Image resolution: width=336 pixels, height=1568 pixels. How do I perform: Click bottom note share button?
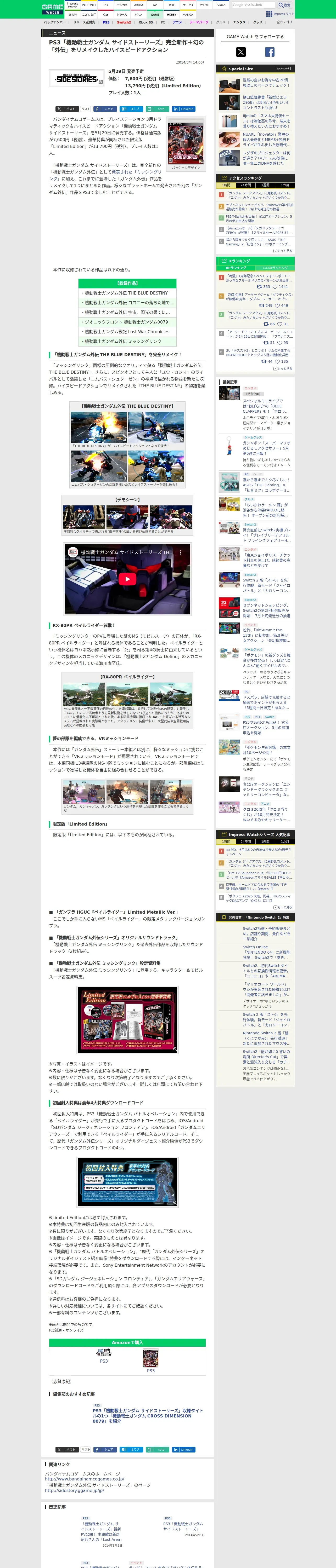tap(157, 1449)
